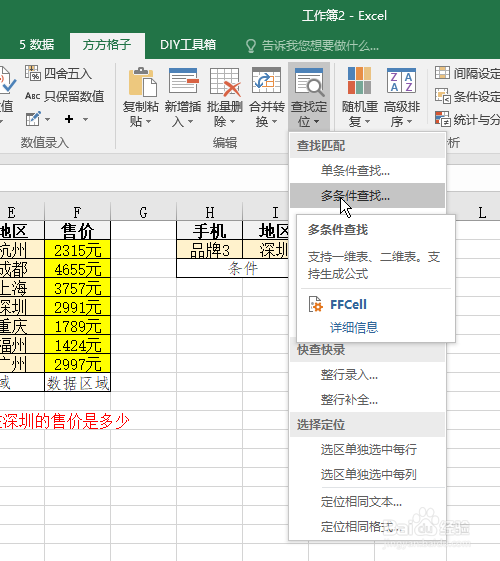Choose 整行录入 menu item
The width and height of the screenshot is (500, 561).
click(367, 375)
